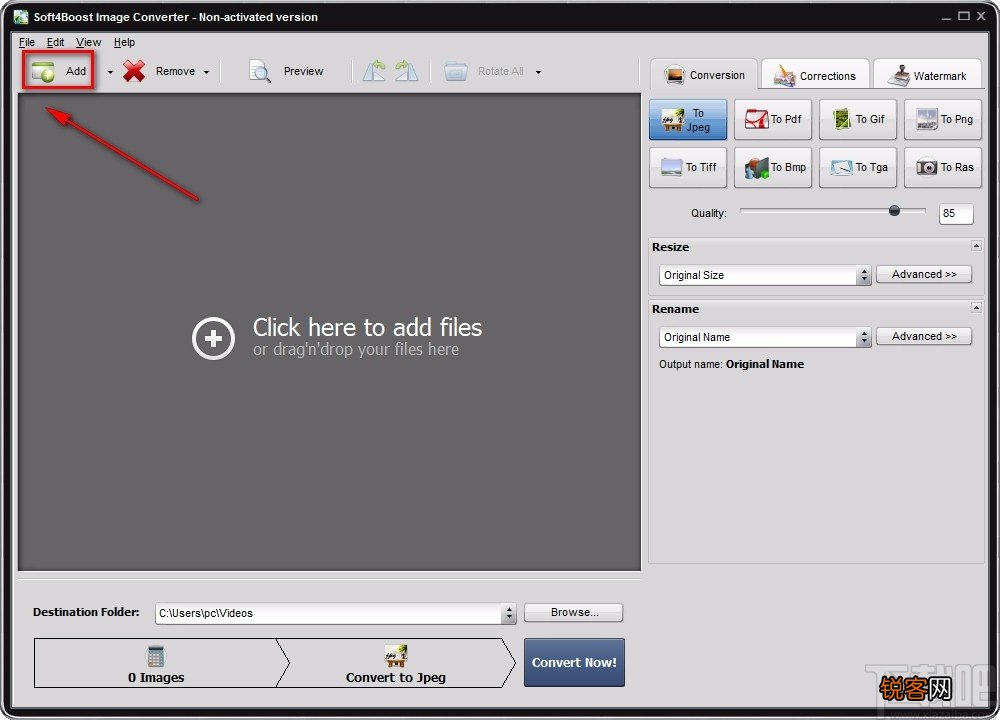
Task: Click the Add files toolbar button
Action: [58, 71]
